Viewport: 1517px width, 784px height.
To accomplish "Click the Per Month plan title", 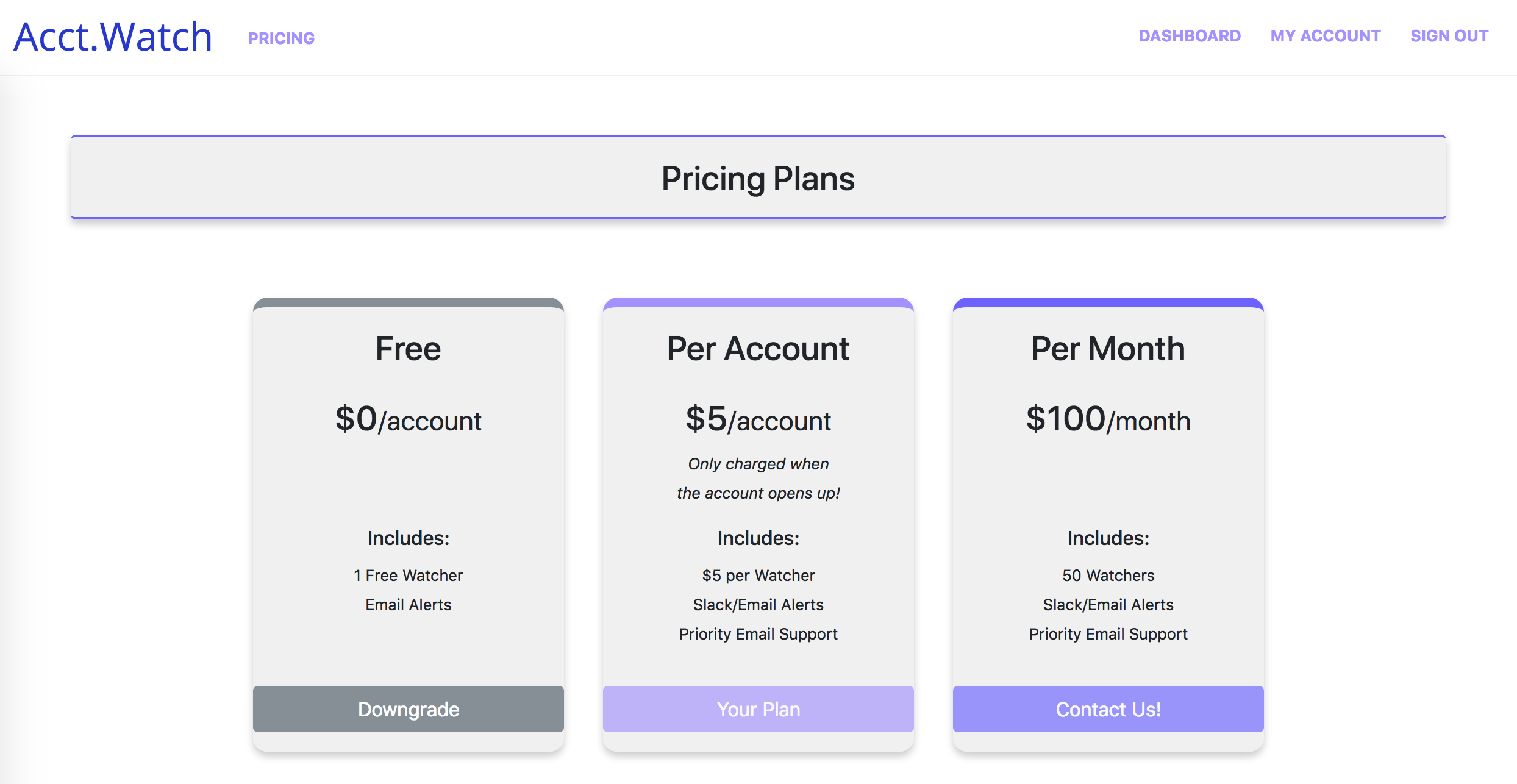I will point(1108,349).
